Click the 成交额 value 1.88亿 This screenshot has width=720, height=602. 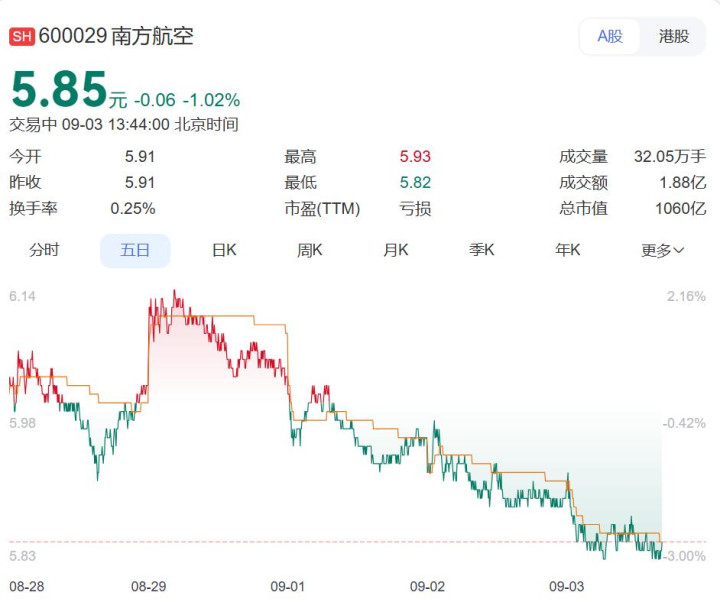pos(683,182)
